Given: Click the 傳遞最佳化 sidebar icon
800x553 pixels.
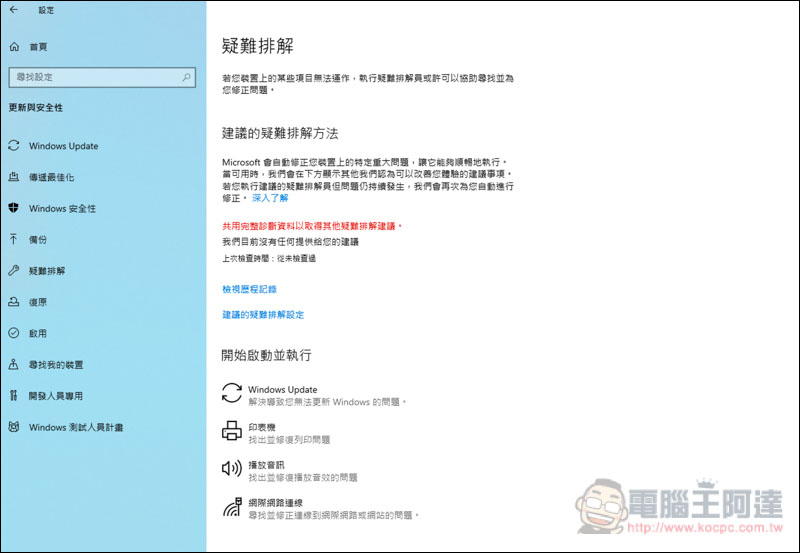Looking at the screenshot, I should point(14,177).
